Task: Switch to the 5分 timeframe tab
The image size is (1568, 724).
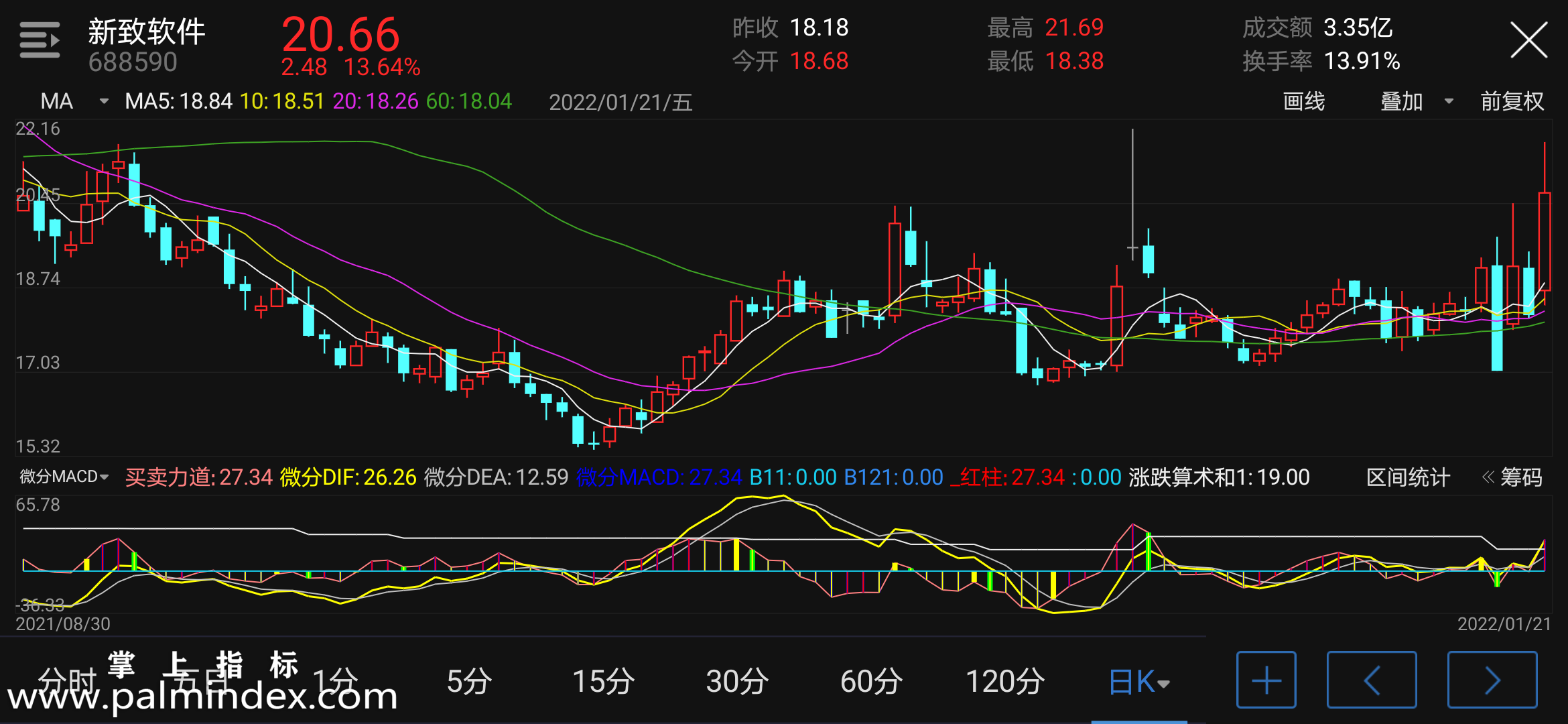Action: 469,681
